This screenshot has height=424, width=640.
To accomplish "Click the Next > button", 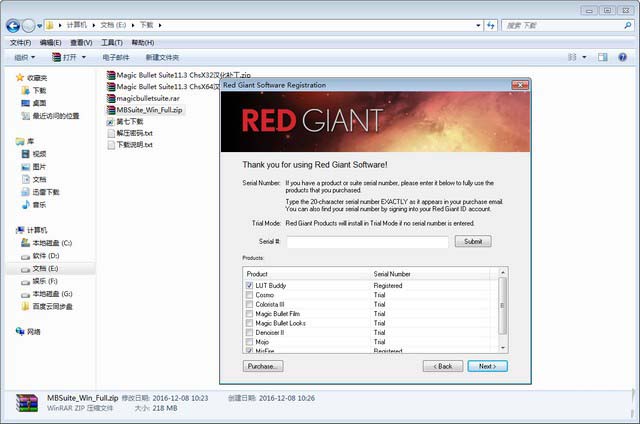I will tap(487, 366).
